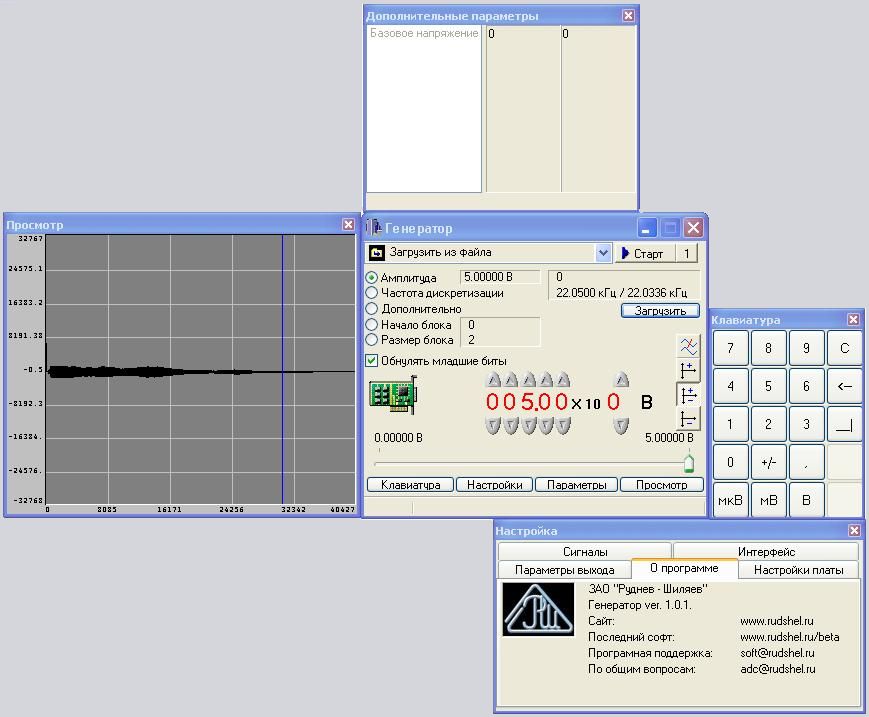Click the green amplitude slider handle
Screen dimensions: 869x717
pos(688,463)
